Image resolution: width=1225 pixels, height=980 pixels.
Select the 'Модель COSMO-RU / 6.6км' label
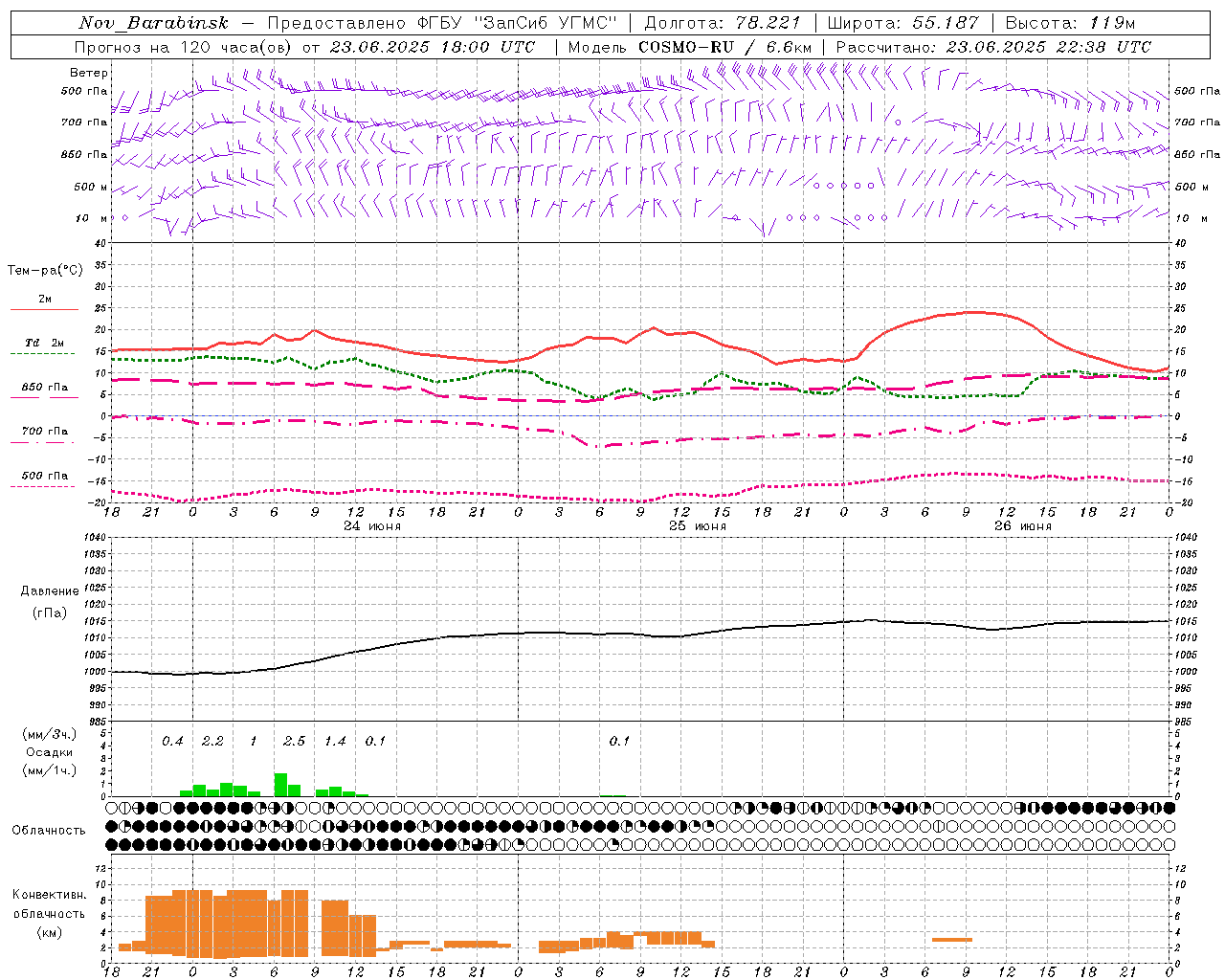tap(690, 47)
